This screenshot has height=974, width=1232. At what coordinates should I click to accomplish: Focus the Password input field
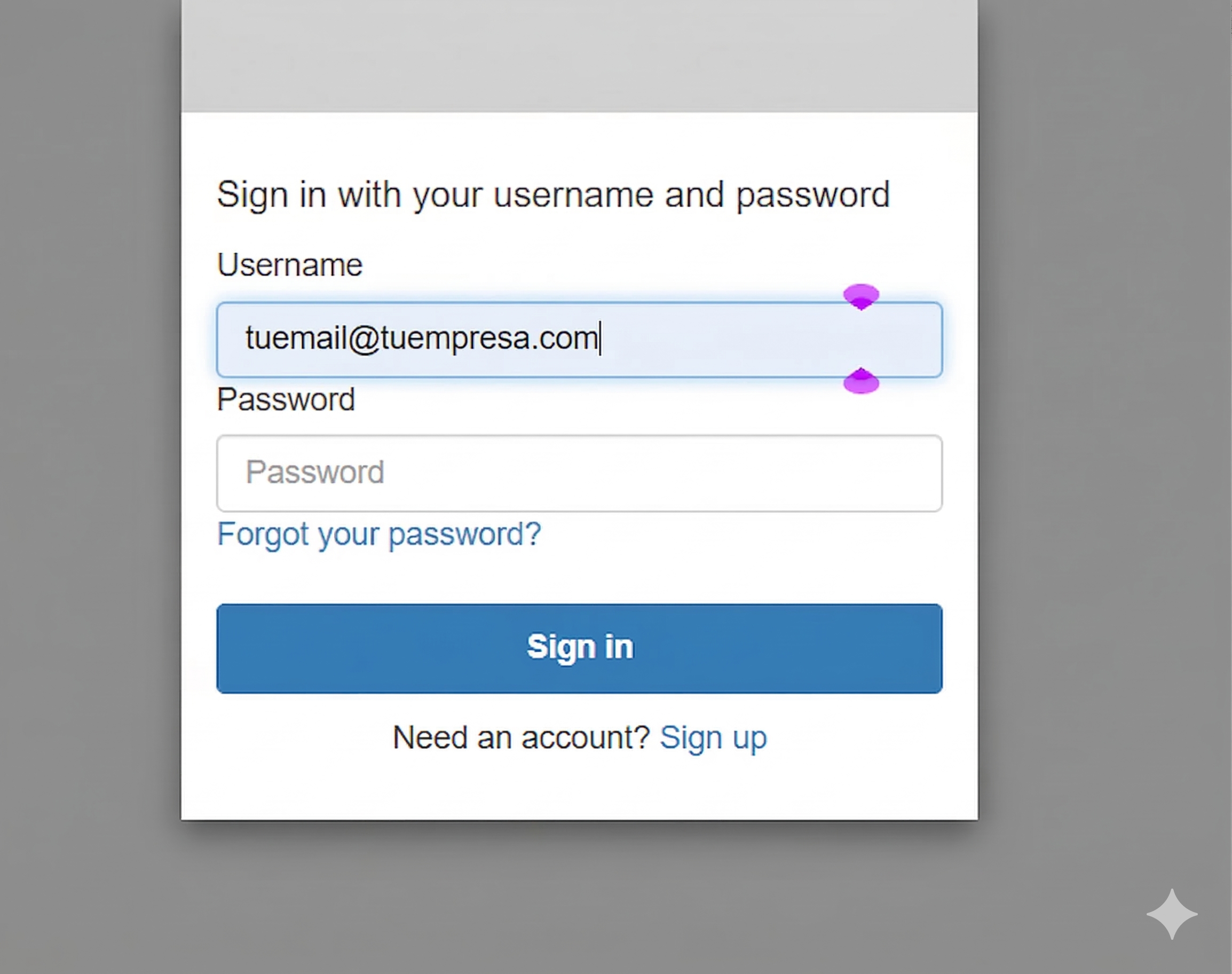(x=579, y=473)
